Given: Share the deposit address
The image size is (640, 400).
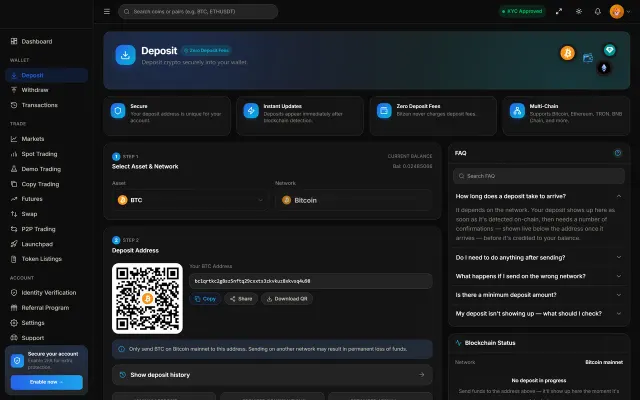Looking at the screenshot, I should point(241,299).
